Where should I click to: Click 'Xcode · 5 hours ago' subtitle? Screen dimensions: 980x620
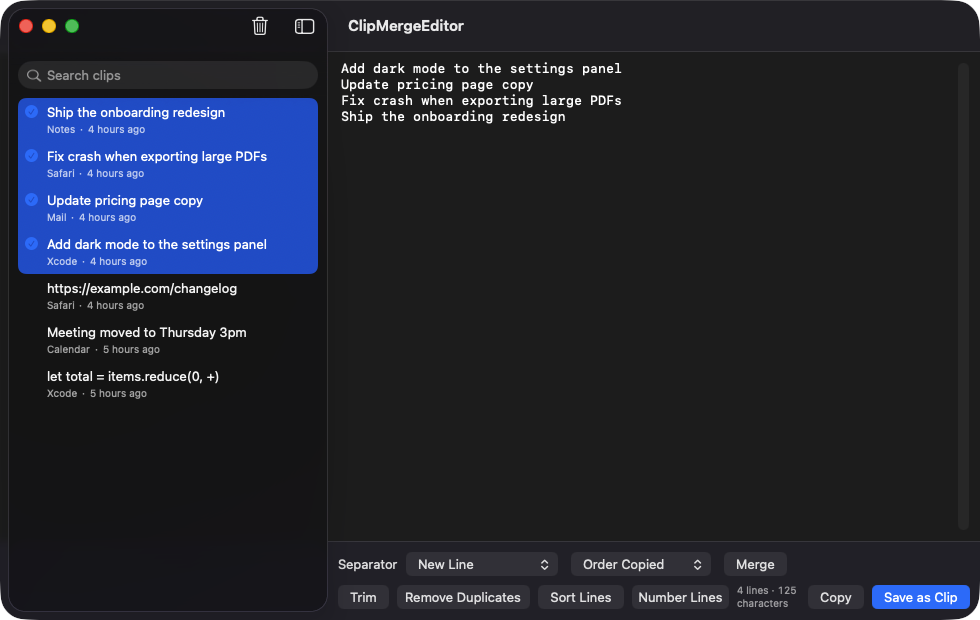[x=97, y=393]
